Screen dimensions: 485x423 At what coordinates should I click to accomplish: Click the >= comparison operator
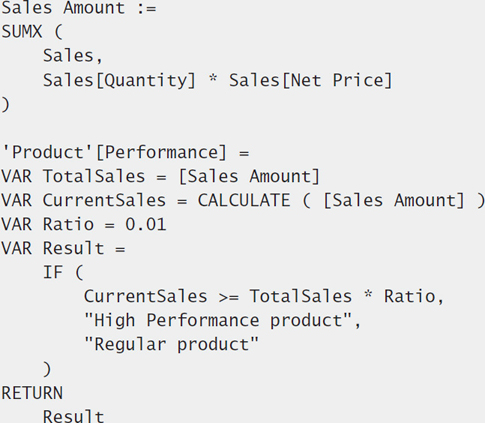coord(229,297)
